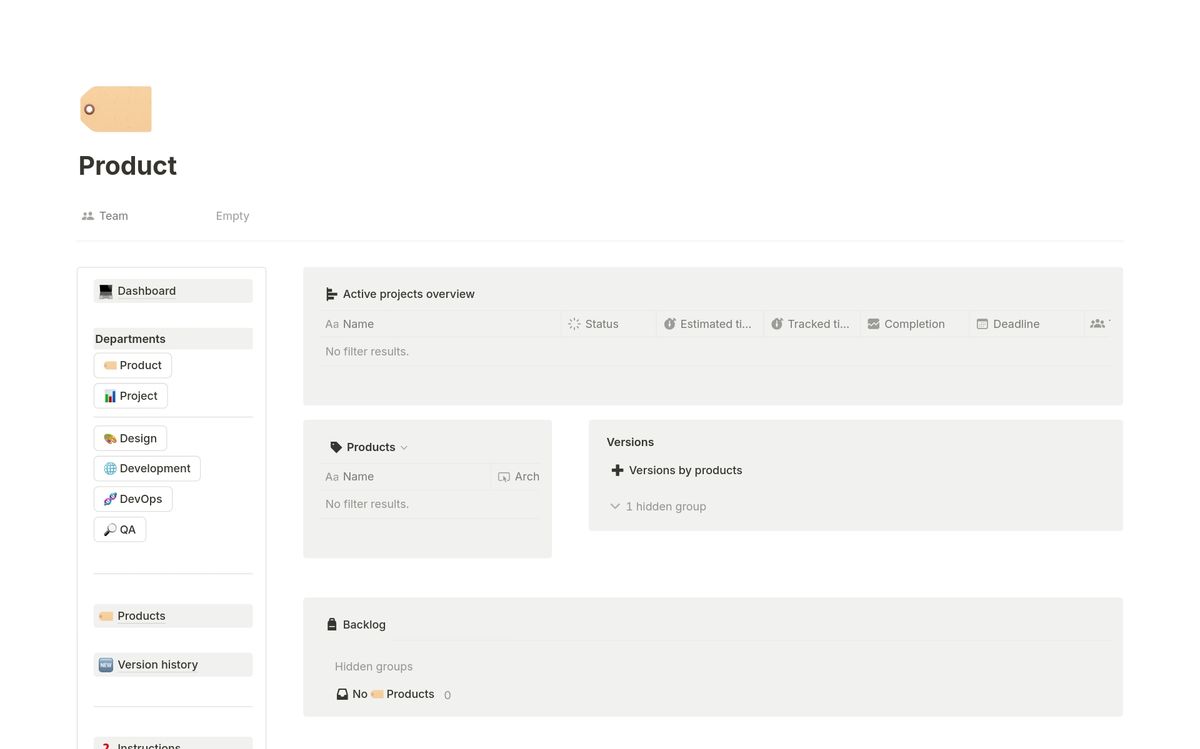1200x749 pixels.
Task: Click the Products database tag icon
Action: [336, 447]
